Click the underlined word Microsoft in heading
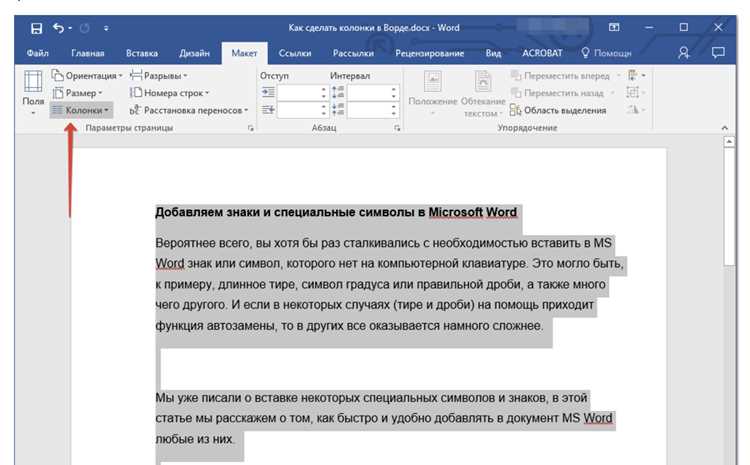Screen dimensions: 750x465 tap(455, 212)
